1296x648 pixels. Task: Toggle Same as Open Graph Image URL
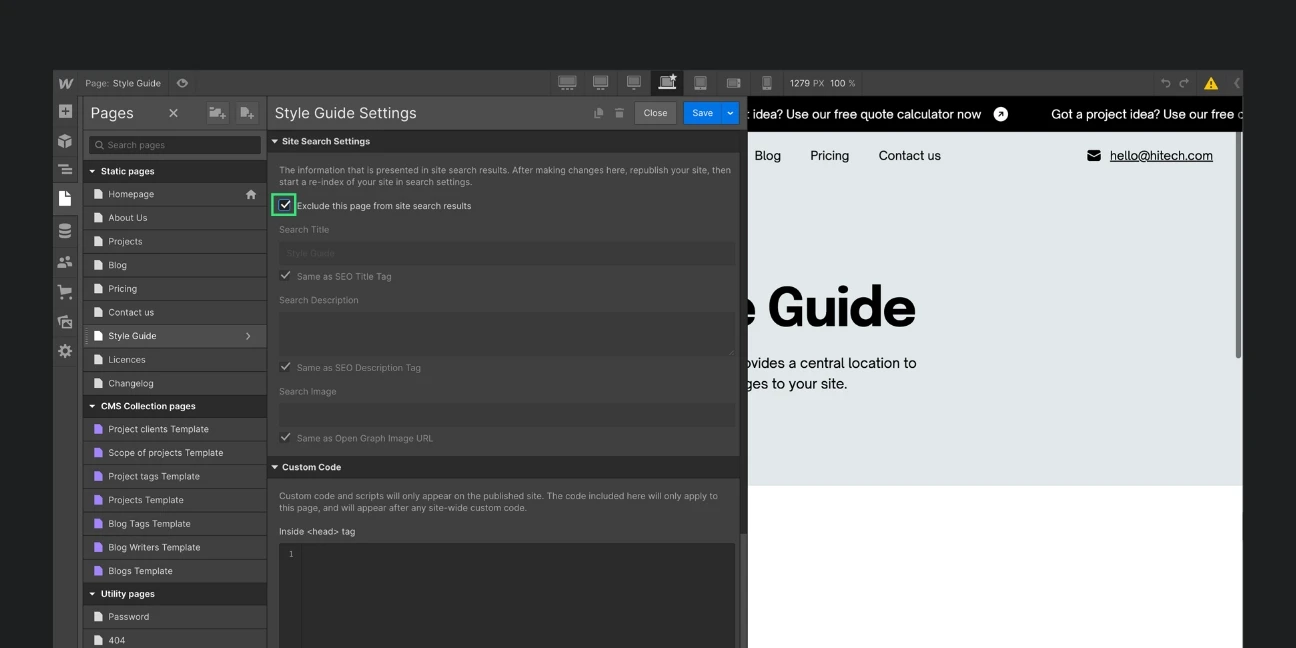(285, 437)
